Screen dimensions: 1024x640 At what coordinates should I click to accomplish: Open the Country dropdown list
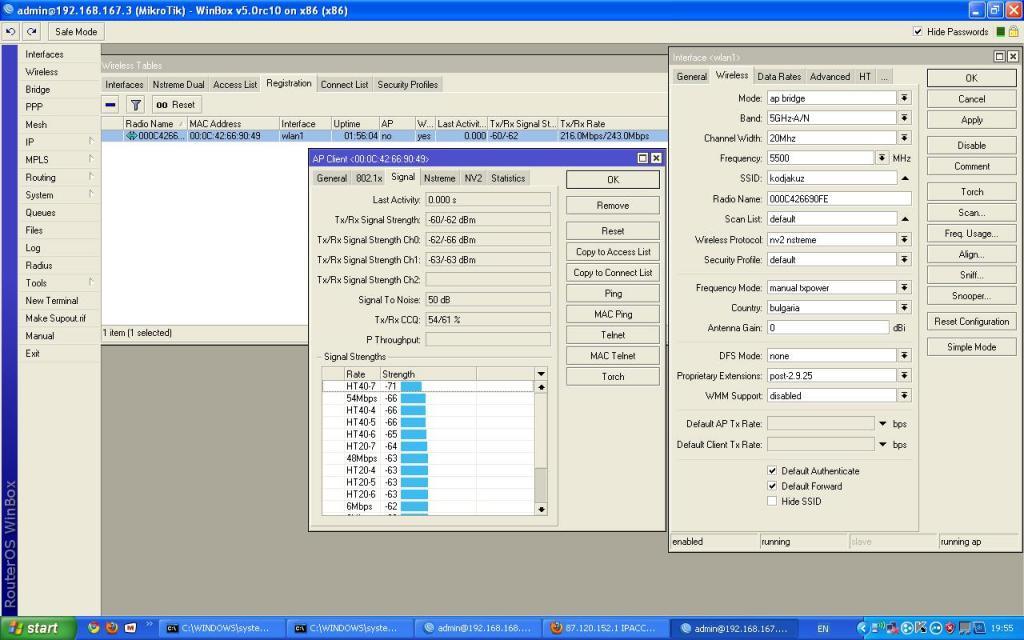coord(904,308)
